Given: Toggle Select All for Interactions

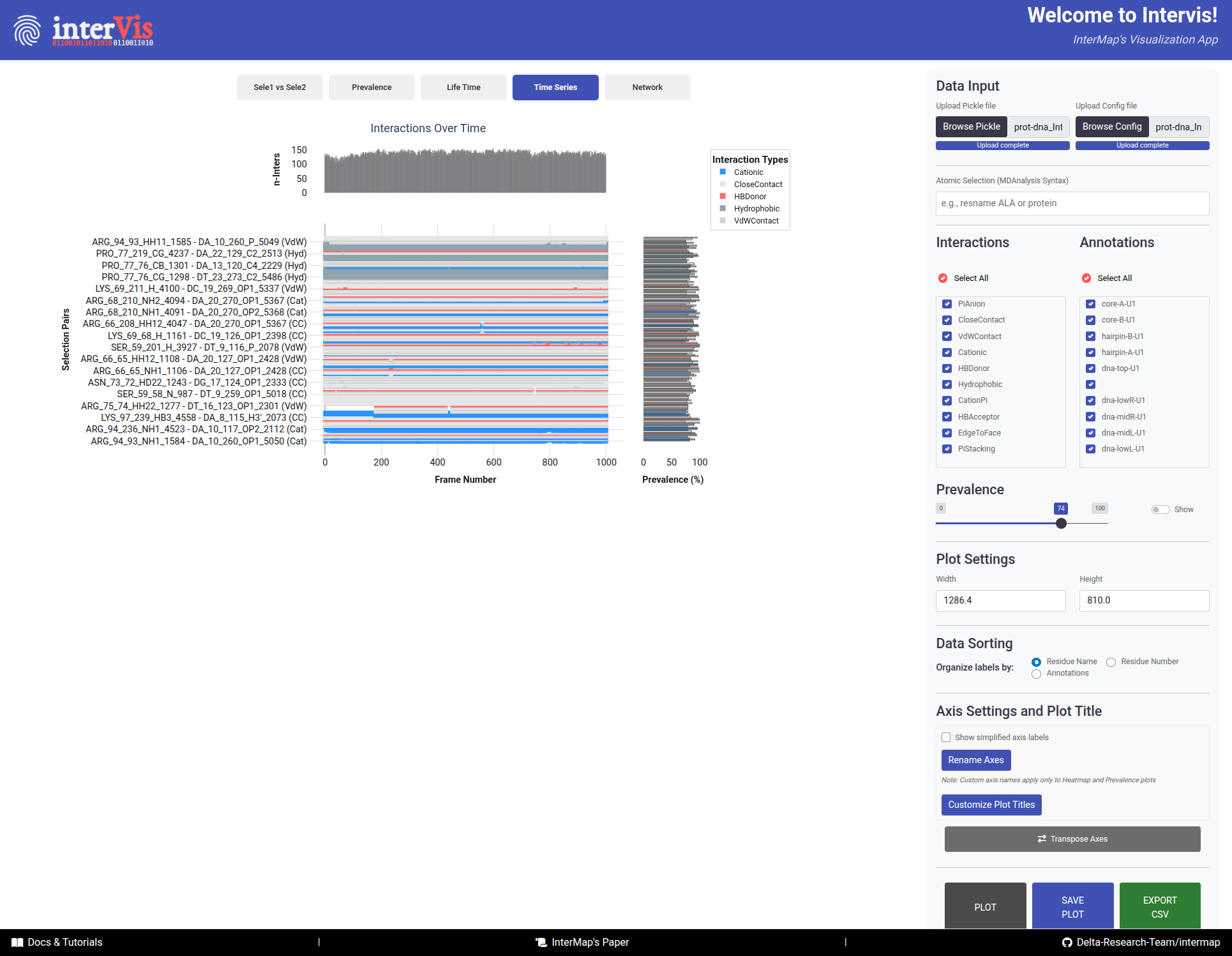Looking at the screenshot, I should pos(943,278).
